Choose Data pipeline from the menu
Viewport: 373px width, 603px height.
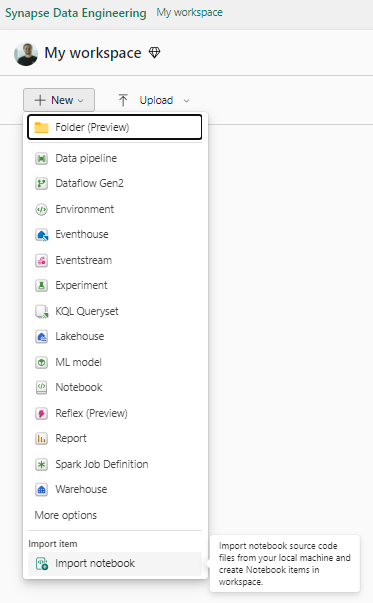point(115,158)
